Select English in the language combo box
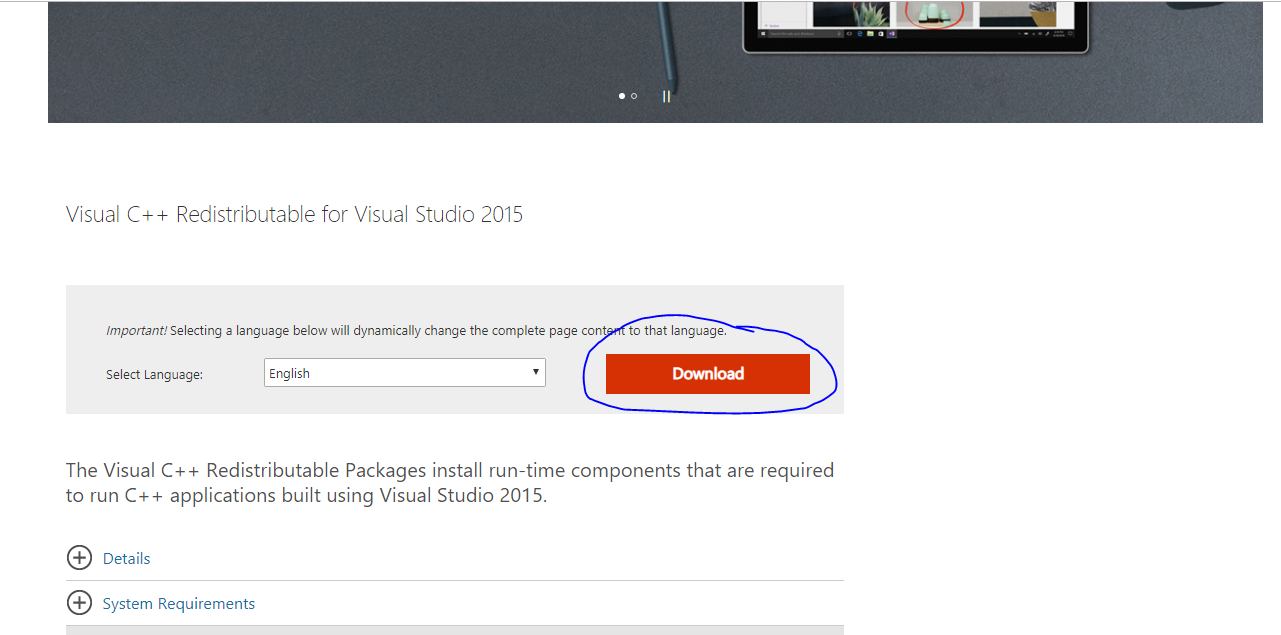 tap(404, 372)
